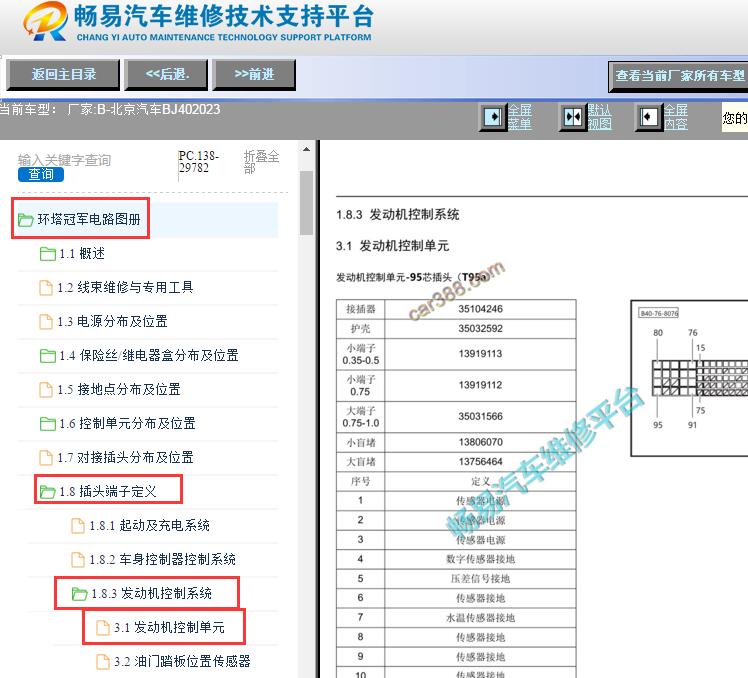Click part number 13756464 cell
The image size is (748, 678).
[480, 462]
